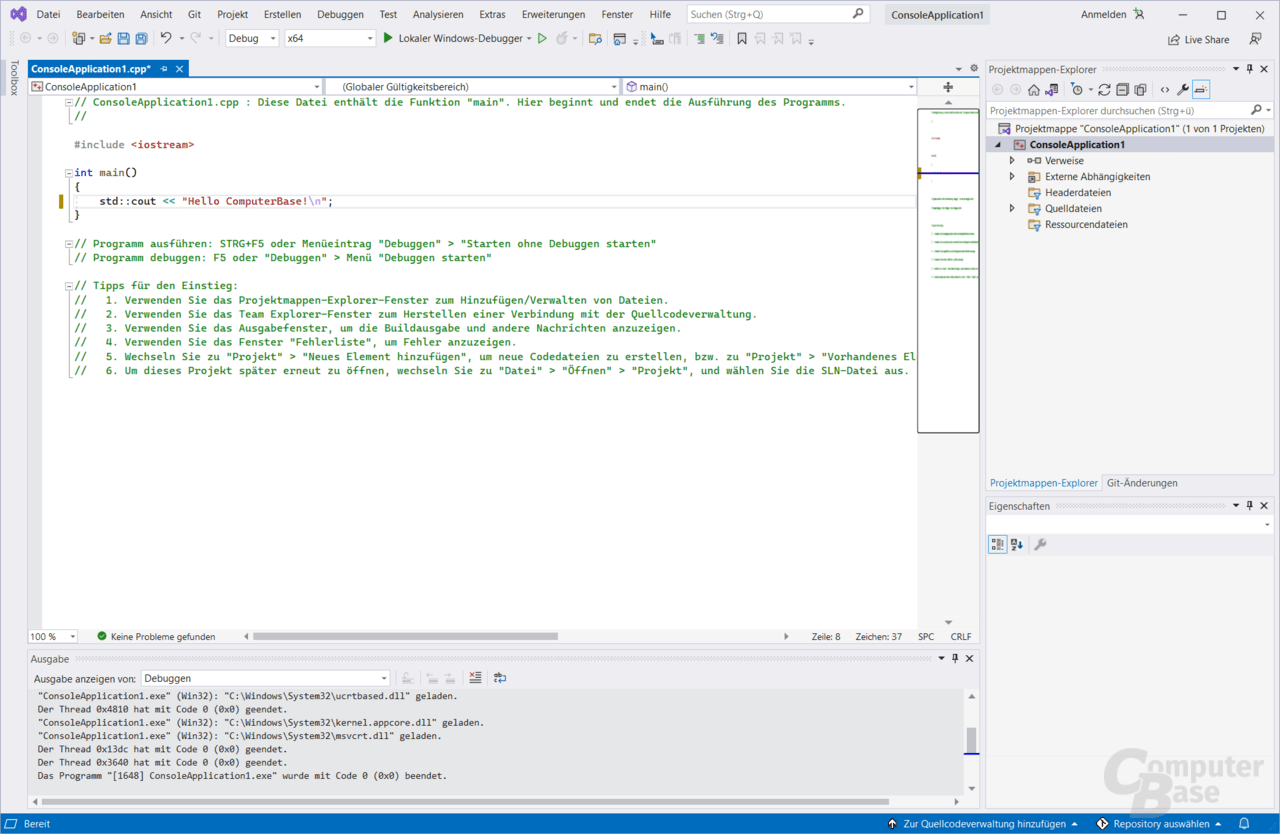Click the Show All Files icon in Projektmappen-Explorer
The image size is (1280, 834).
tap(1140, 90)
